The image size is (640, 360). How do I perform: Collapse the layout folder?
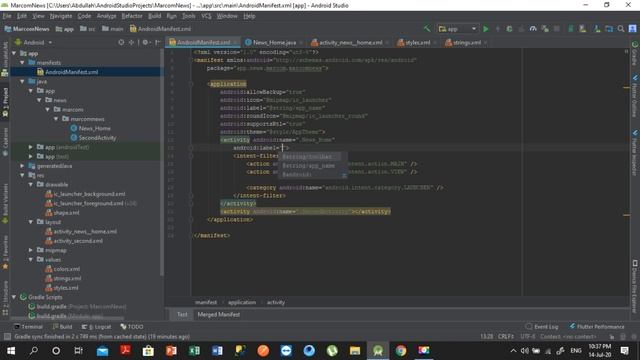click(31, 222)
